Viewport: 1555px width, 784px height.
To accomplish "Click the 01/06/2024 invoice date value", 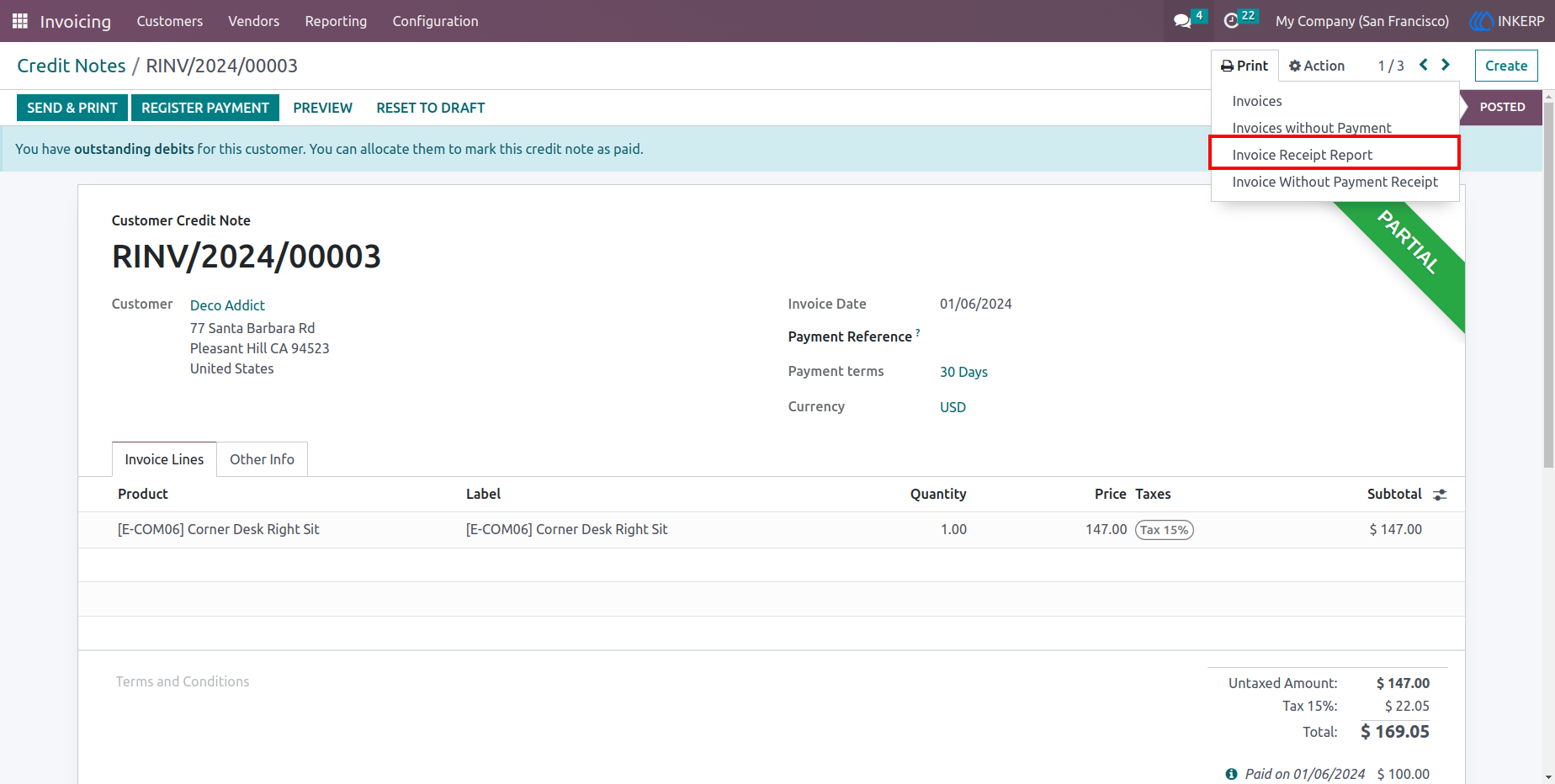I will [x=976, y=304].
